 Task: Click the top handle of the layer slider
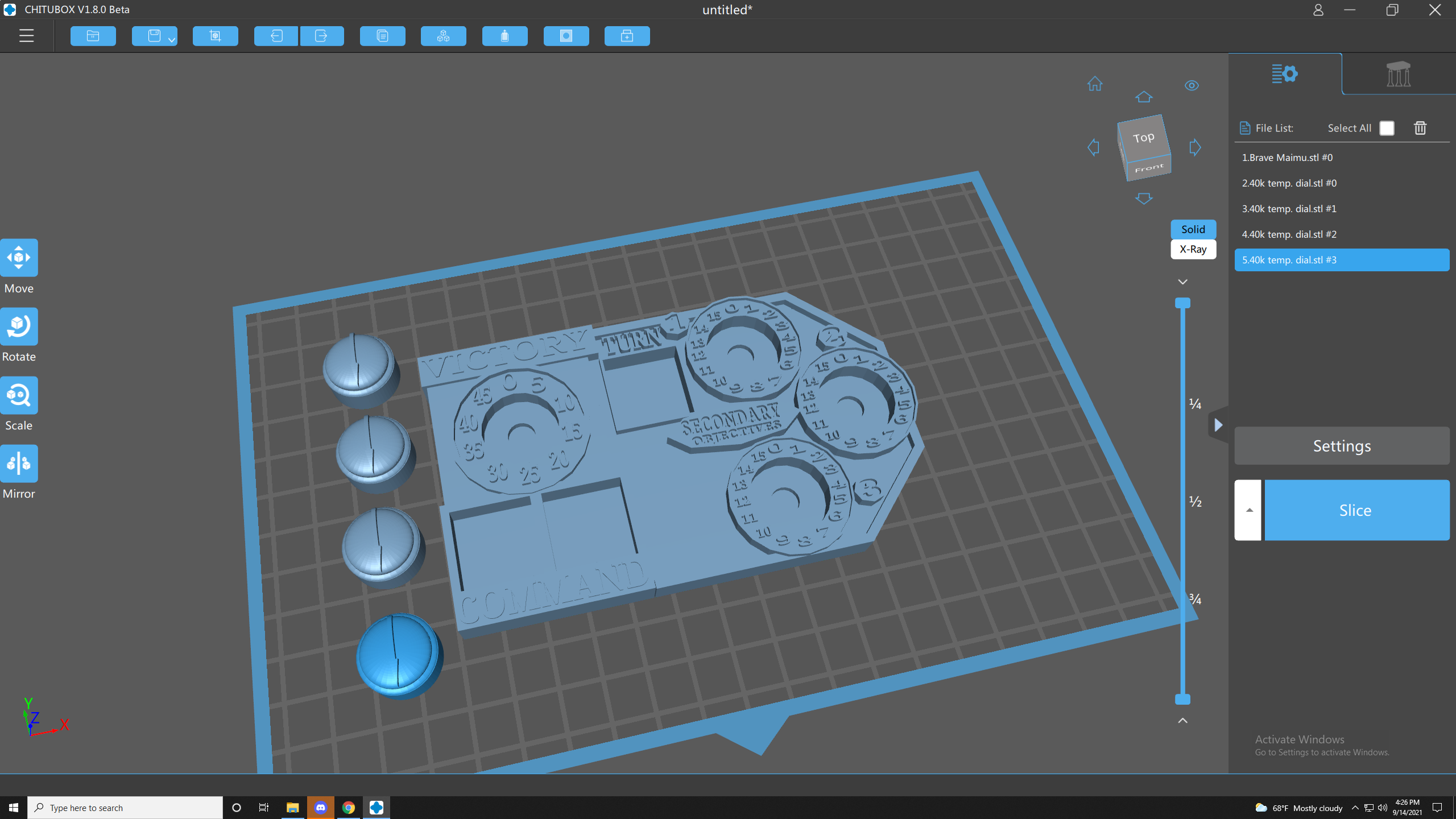point(1182,303)
